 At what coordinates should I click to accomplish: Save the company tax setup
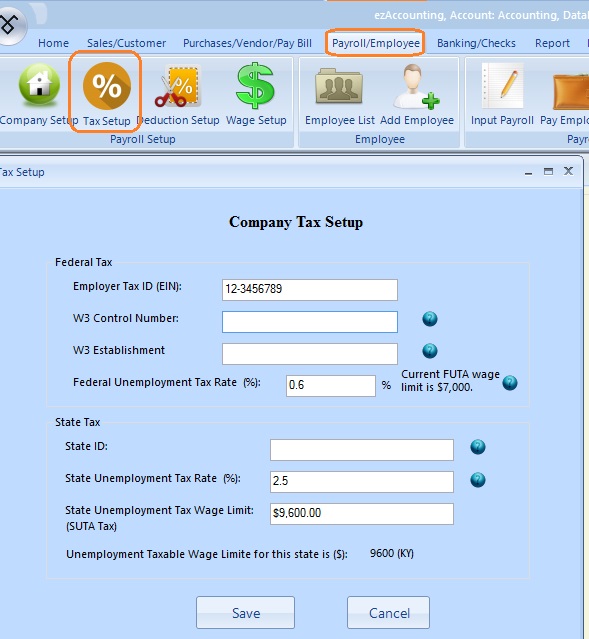pos(245,613)
